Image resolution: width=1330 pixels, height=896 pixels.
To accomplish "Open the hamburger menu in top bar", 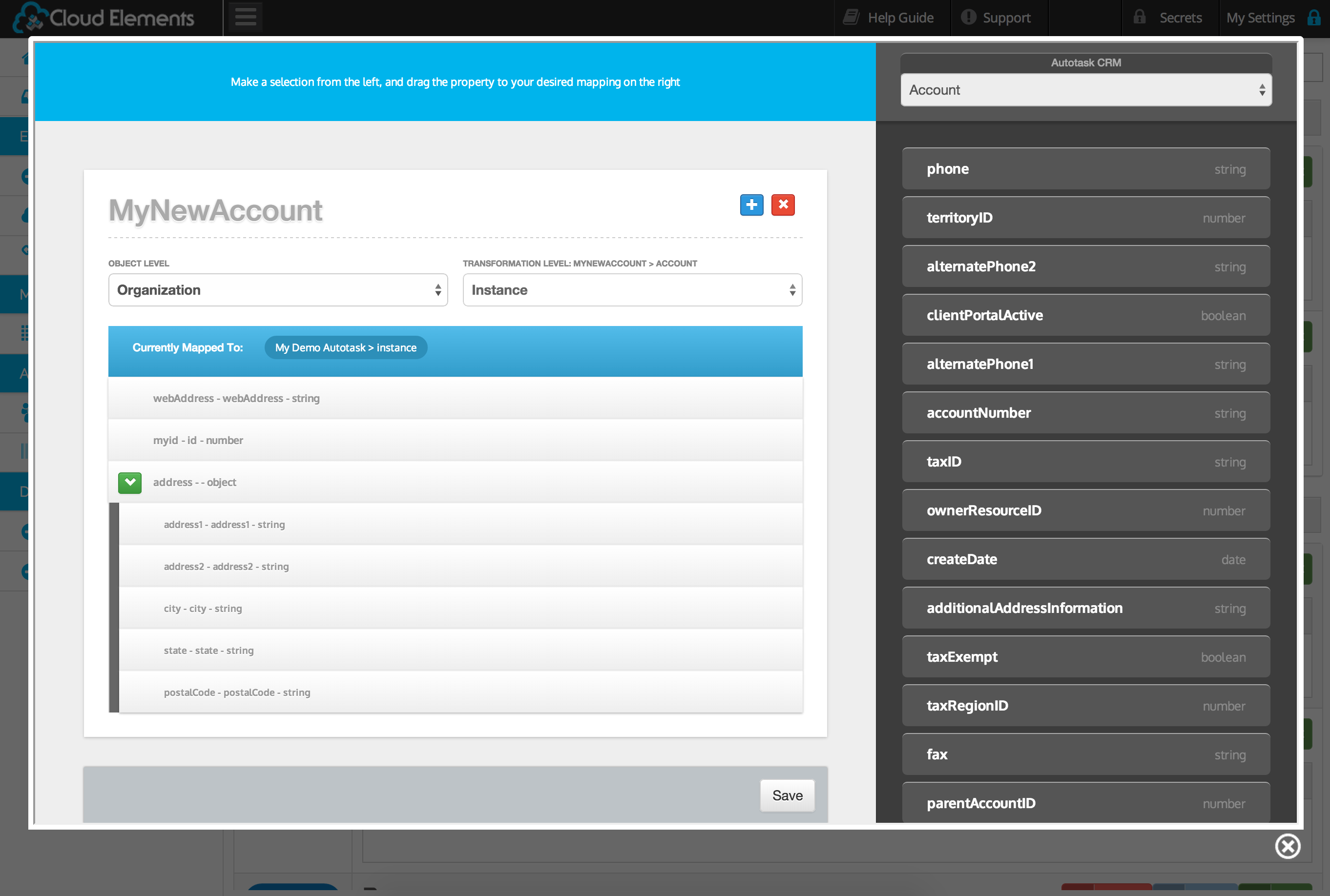I will pos(245,17).
